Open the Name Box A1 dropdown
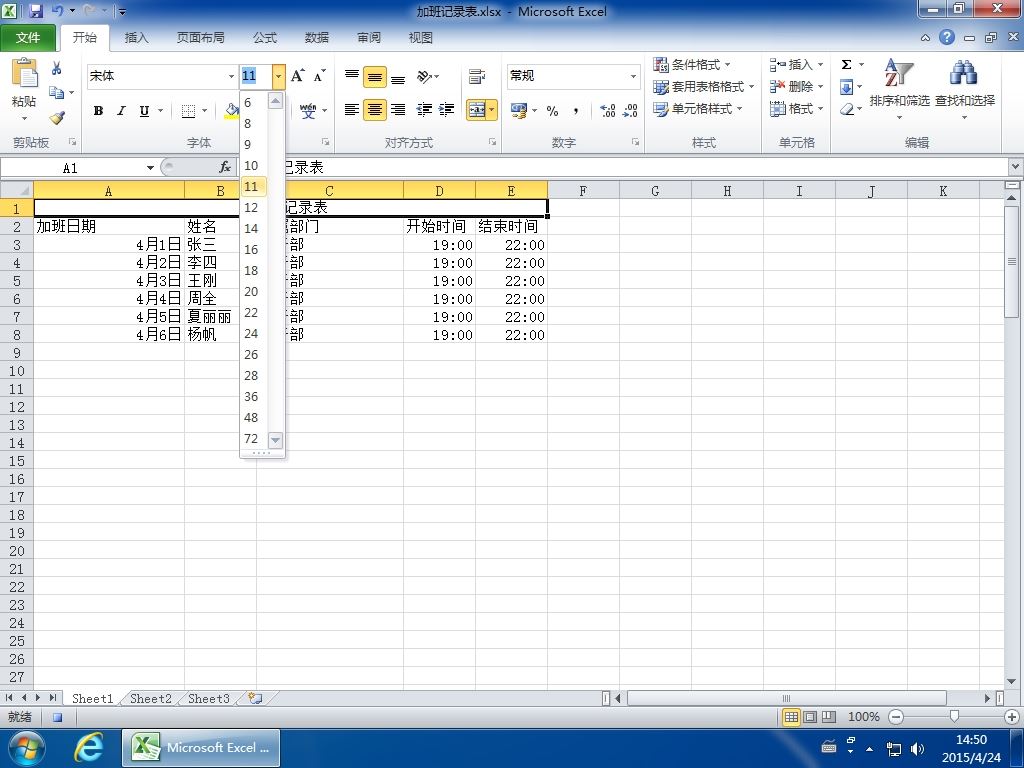 pyautogui.click(x=150, y=168)
